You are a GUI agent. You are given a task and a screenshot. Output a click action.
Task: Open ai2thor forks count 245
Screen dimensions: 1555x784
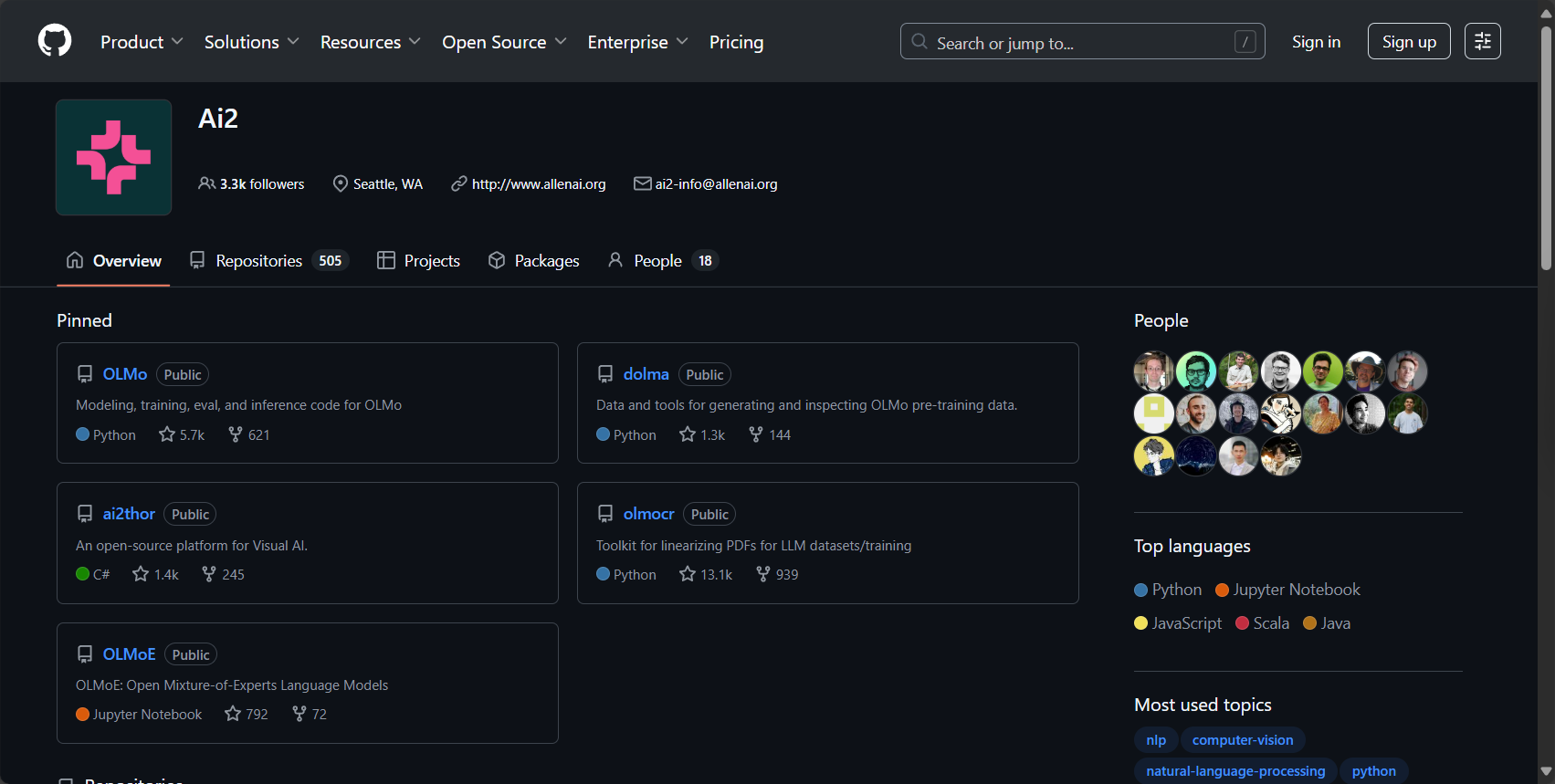[x=223, y=574]
